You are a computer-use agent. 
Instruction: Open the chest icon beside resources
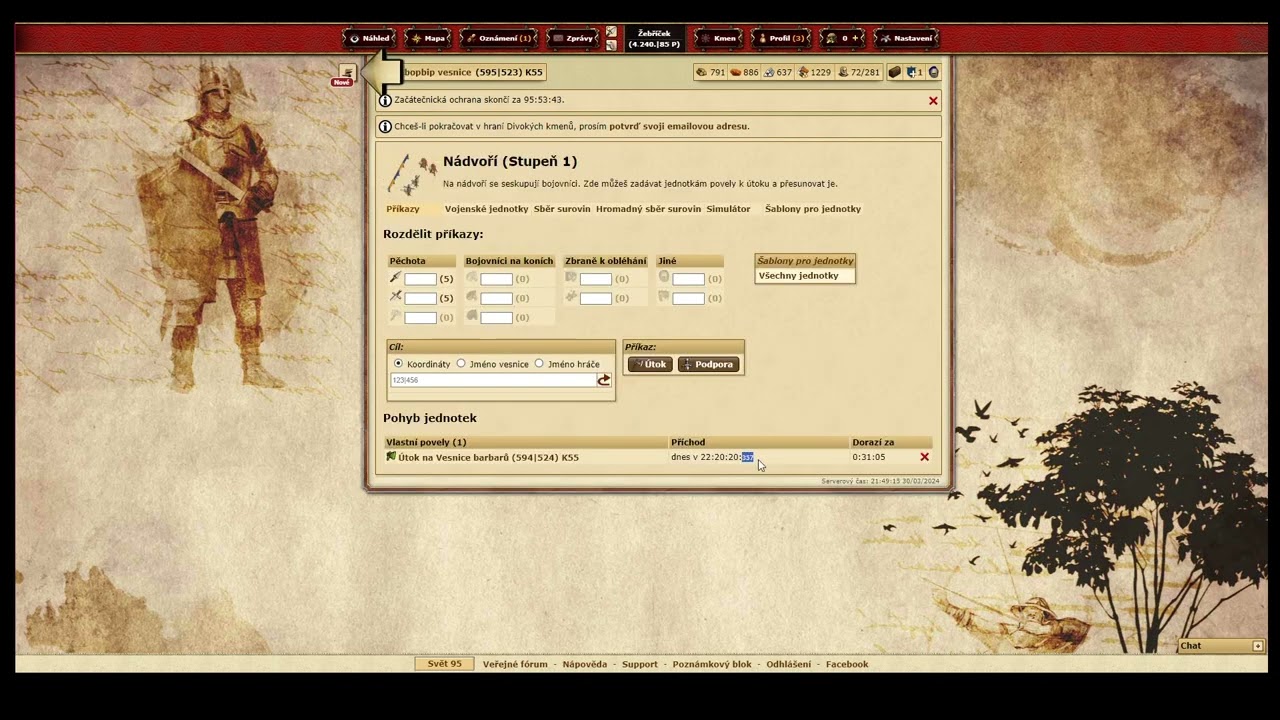[x=895, y=72]
